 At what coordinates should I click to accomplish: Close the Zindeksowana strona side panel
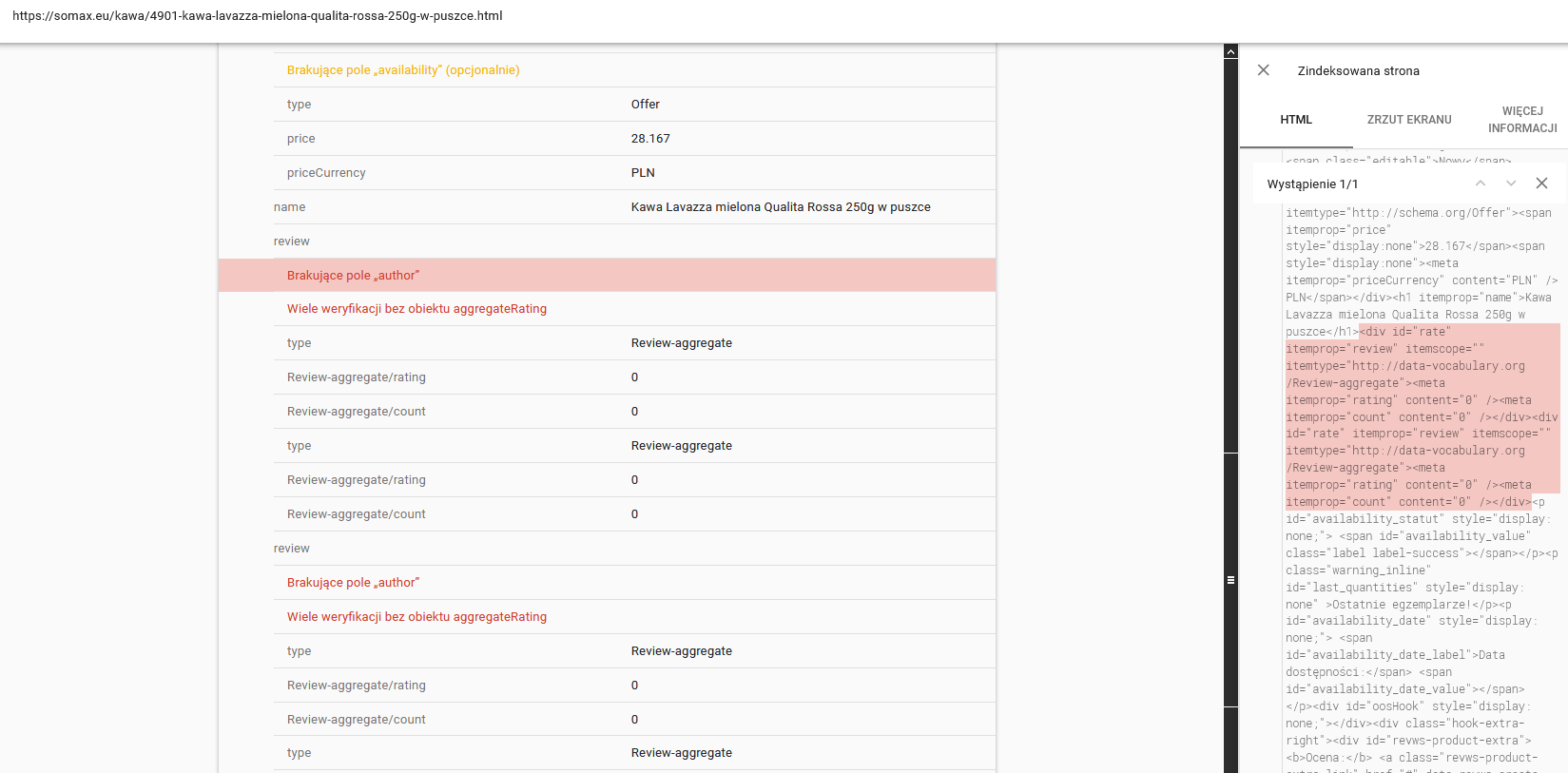(x=1263, y=70)
